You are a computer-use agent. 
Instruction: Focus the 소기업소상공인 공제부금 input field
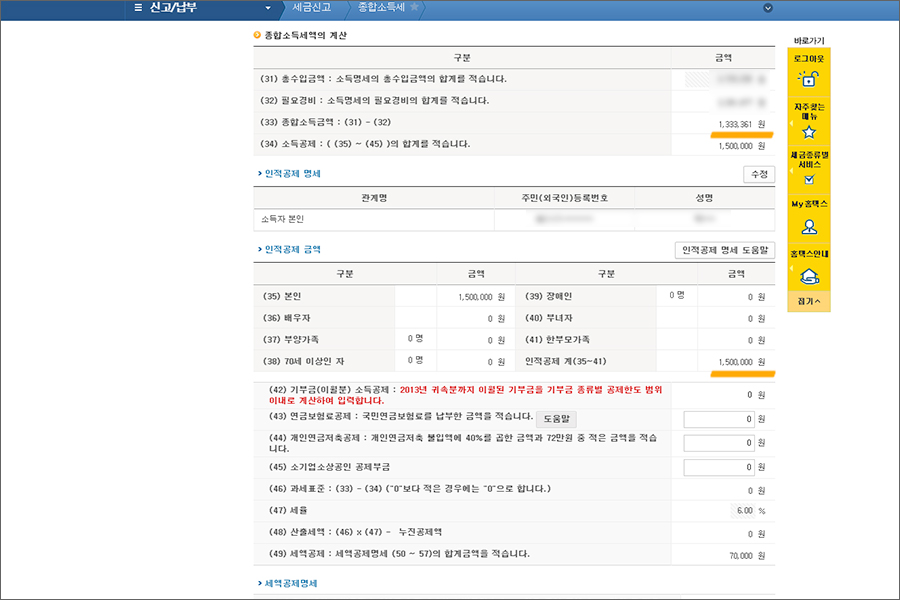[719, 467]
